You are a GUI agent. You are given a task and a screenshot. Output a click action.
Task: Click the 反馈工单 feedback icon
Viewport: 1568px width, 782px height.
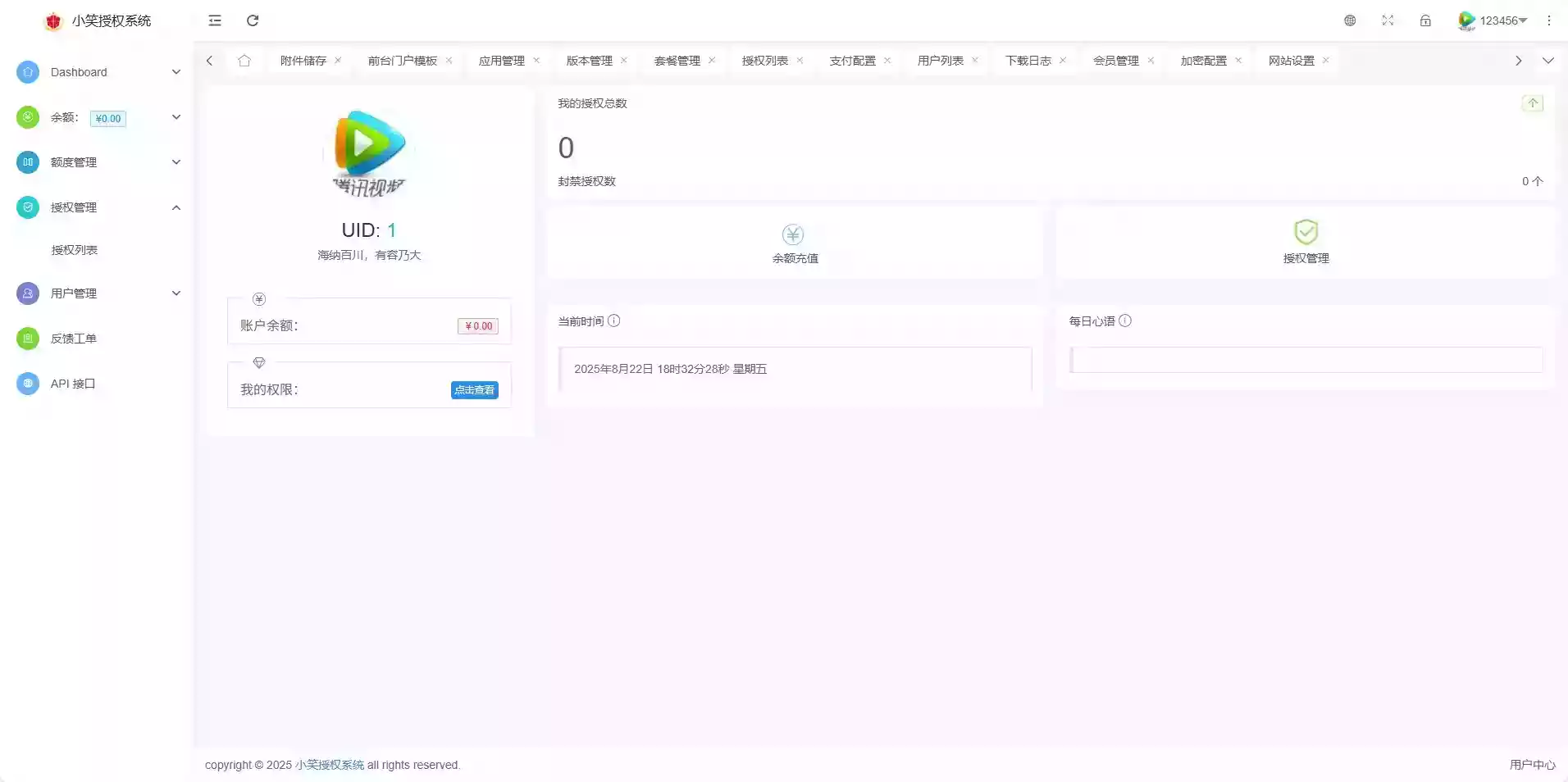[27, 338]
